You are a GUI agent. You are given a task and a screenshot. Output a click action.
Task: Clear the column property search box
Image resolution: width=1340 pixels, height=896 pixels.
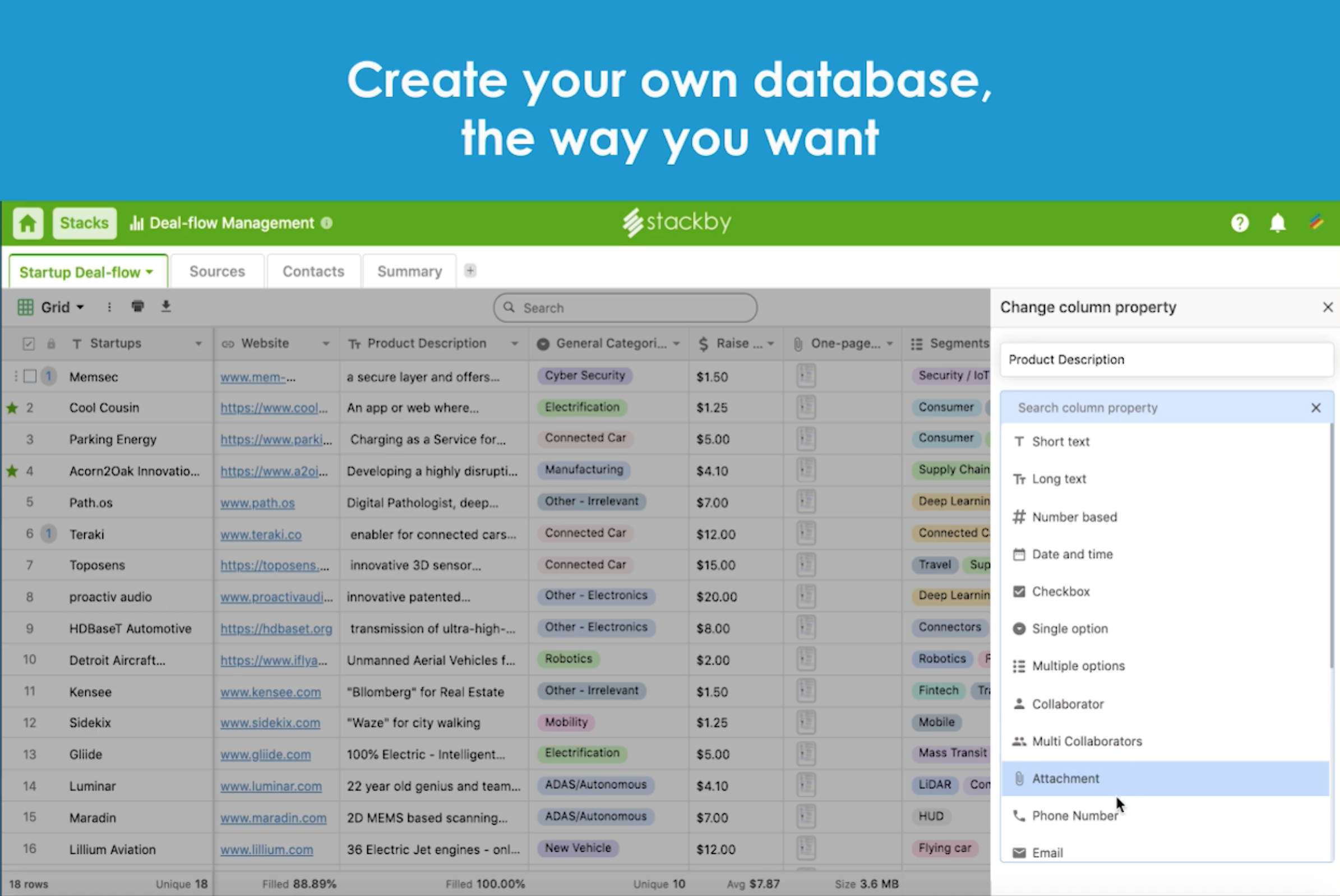coord(1315,408)
